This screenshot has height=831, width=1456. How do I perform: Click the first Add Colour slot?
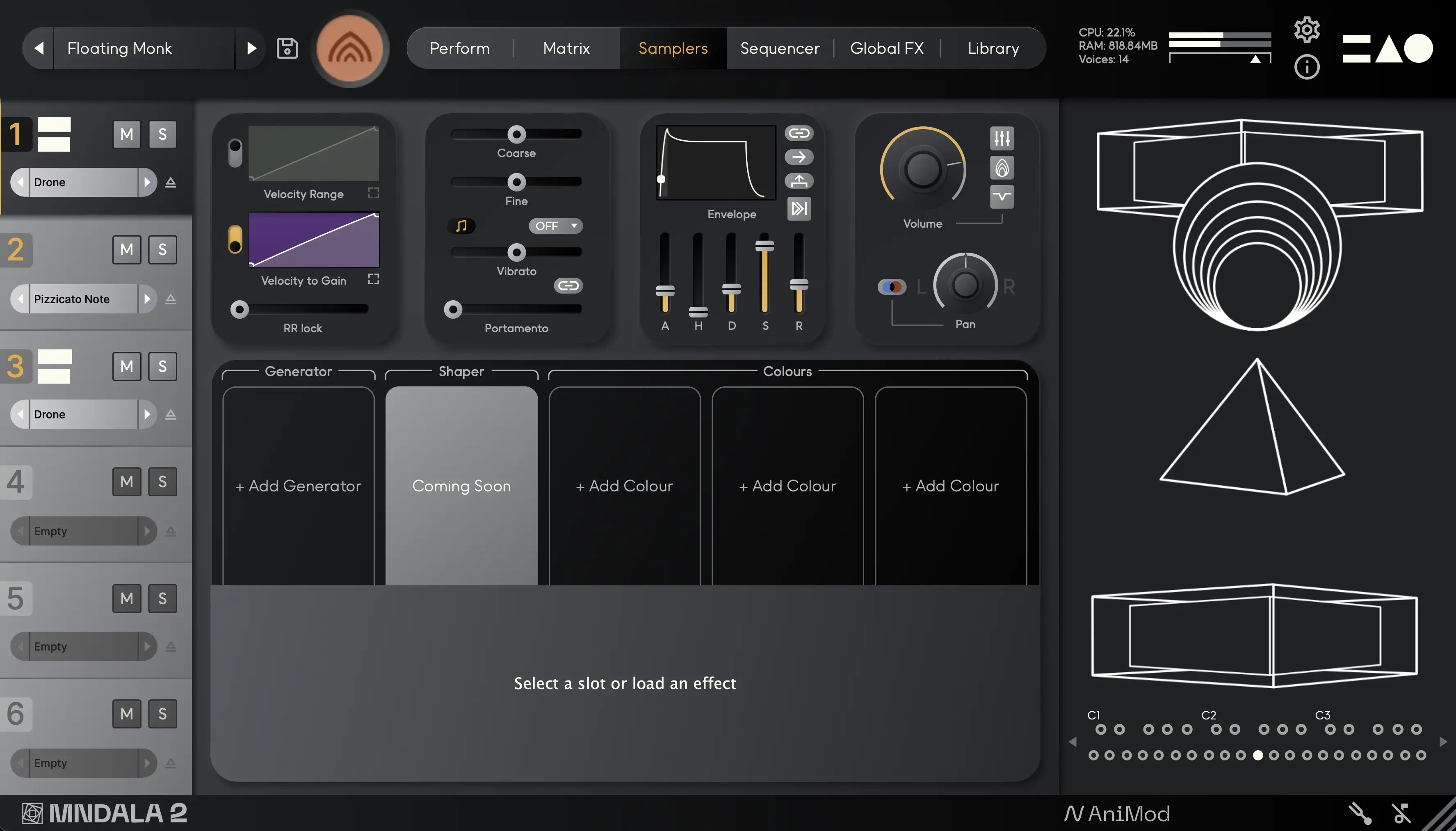625,486
